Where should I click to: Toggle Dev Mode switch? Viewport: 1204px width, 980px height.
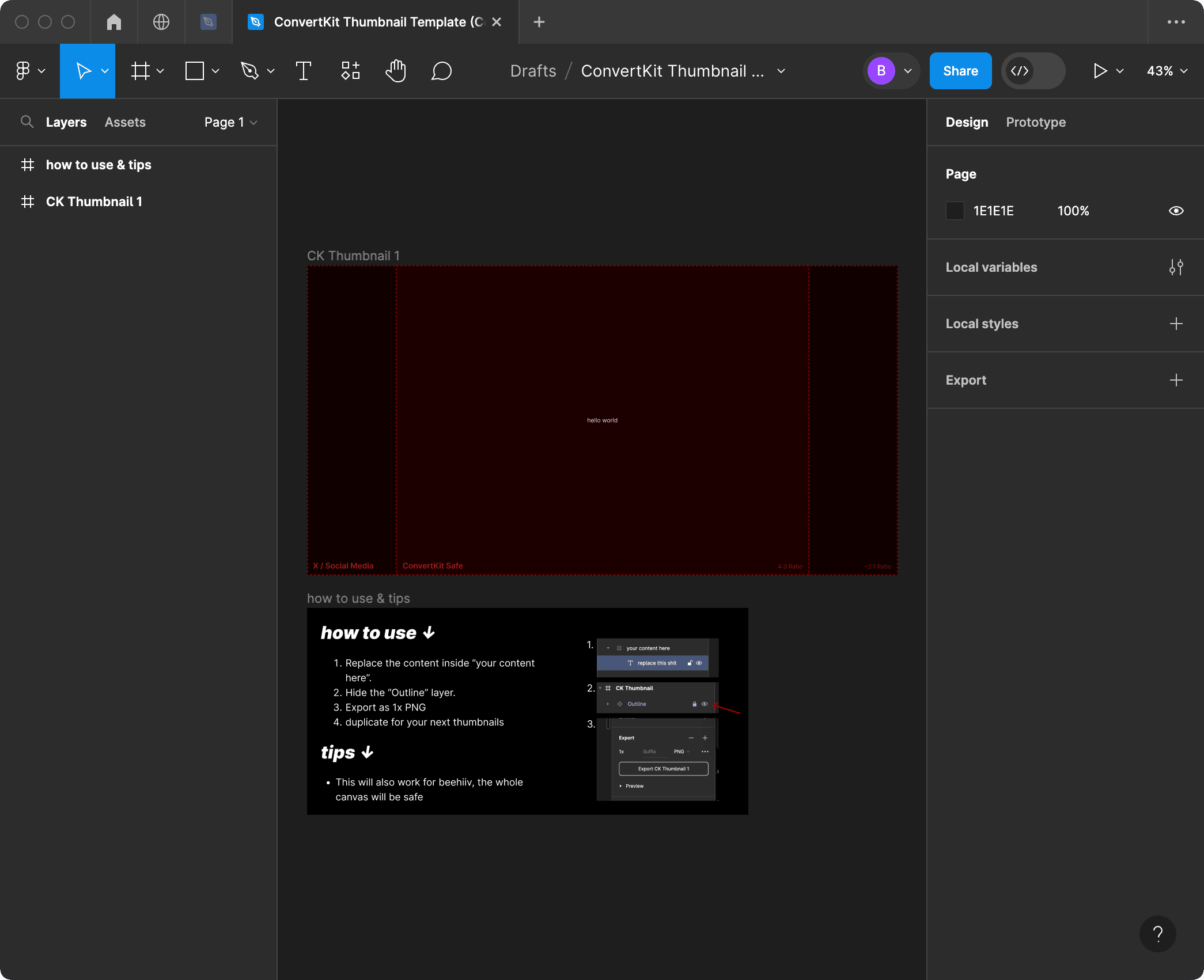click(x=1033, y=71)
